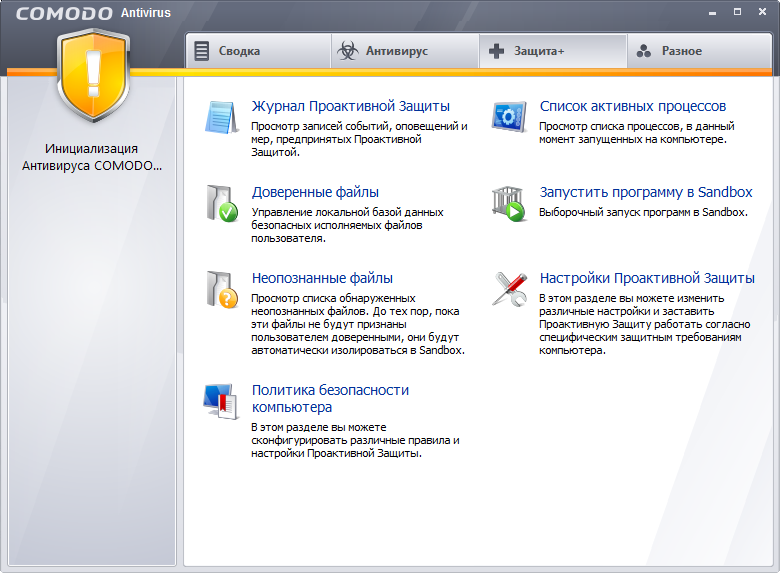Click description starting 'Просмотр записей событий'
Image resolution: width=780 pixels, height=573 pixels.
(359, 139)
